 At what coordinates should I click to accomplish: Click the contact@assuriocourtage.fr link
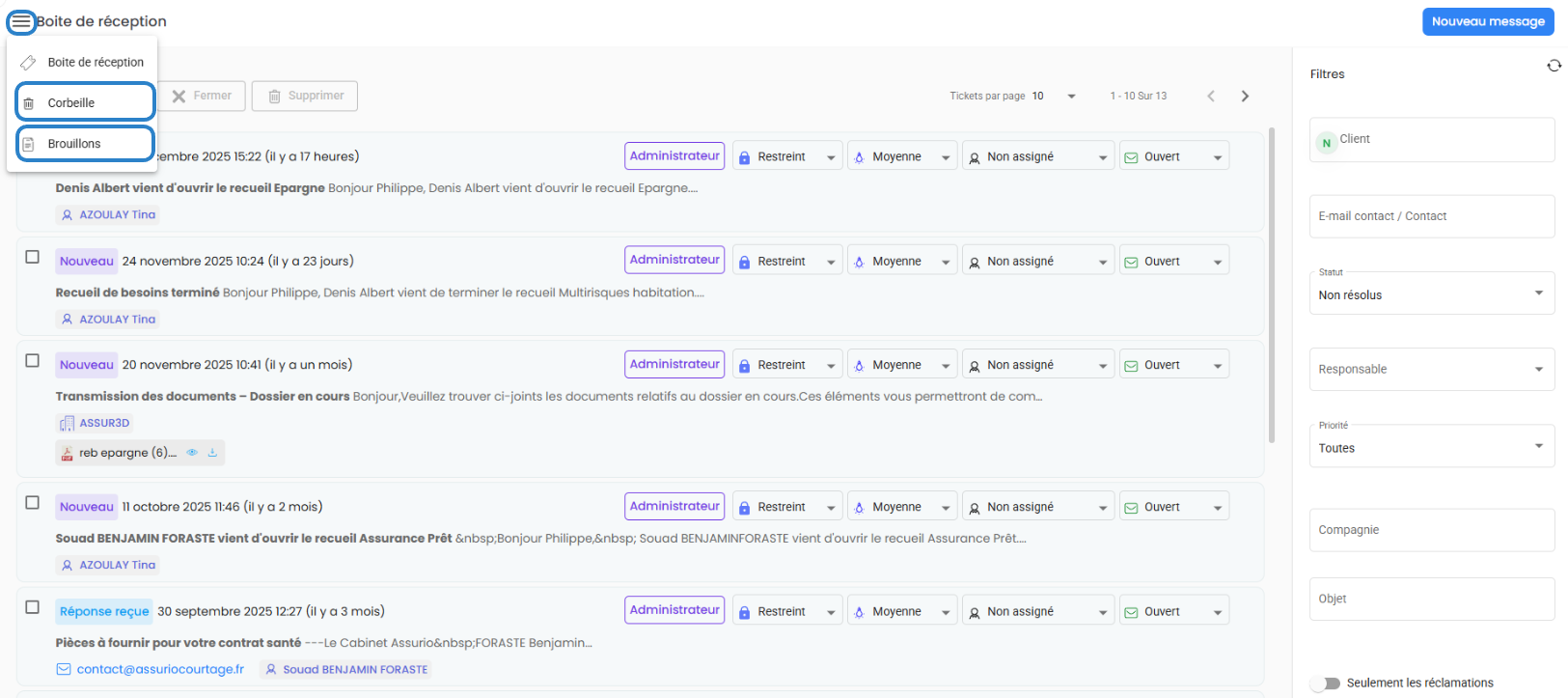(160, 669)
